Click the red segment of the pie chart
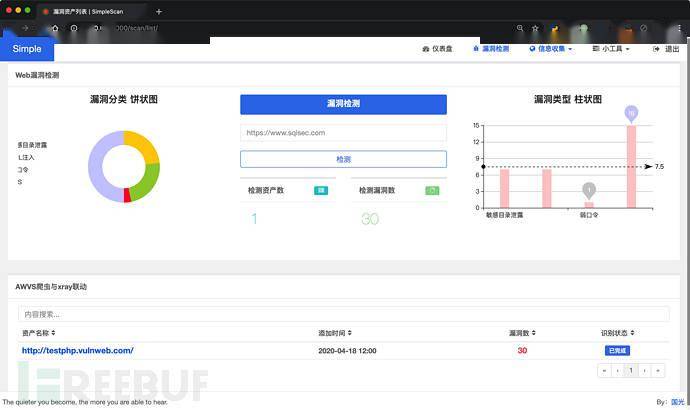 [x=127, y=196]
